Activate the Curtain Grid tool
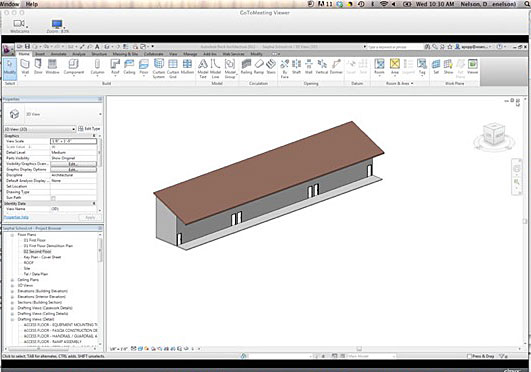 173,68
